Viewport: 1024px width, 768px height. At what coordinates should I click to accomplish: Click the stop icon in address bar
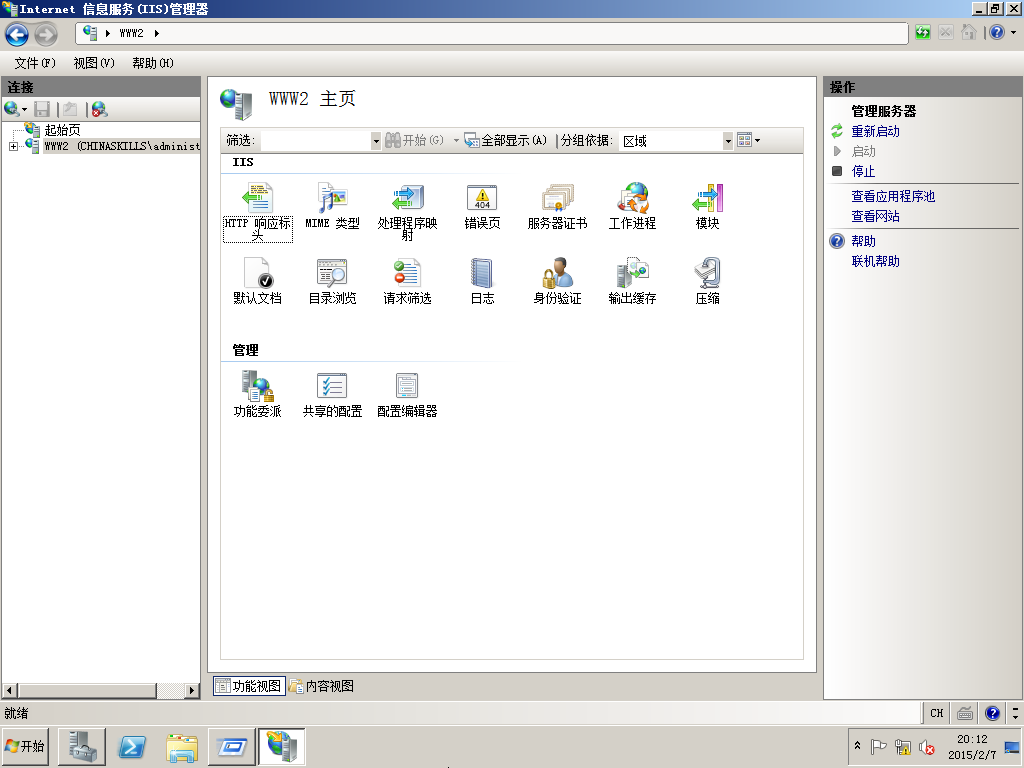[946, 32]
